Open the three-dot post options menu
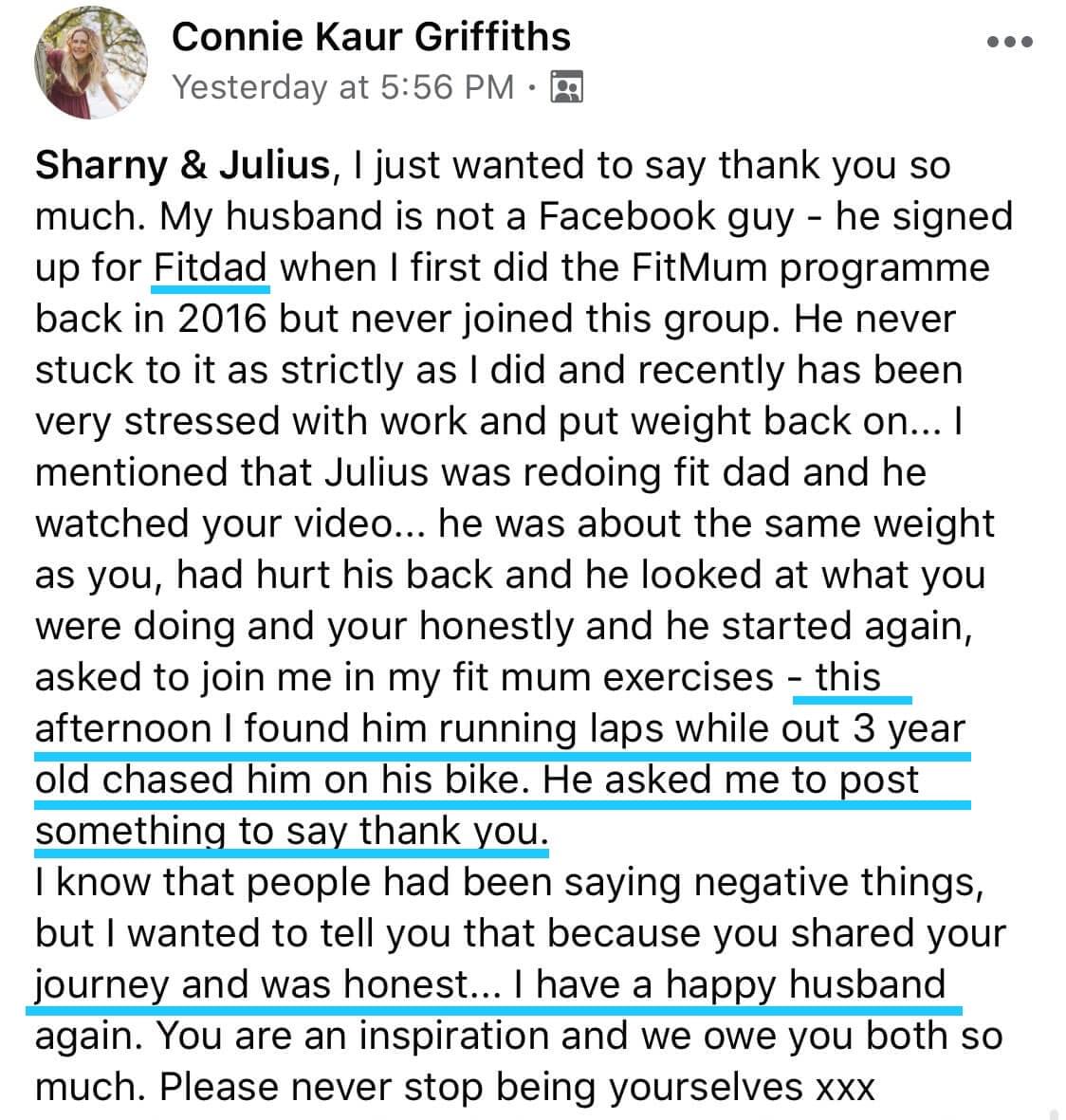1066x1120 pixels. coord(1009,42)
